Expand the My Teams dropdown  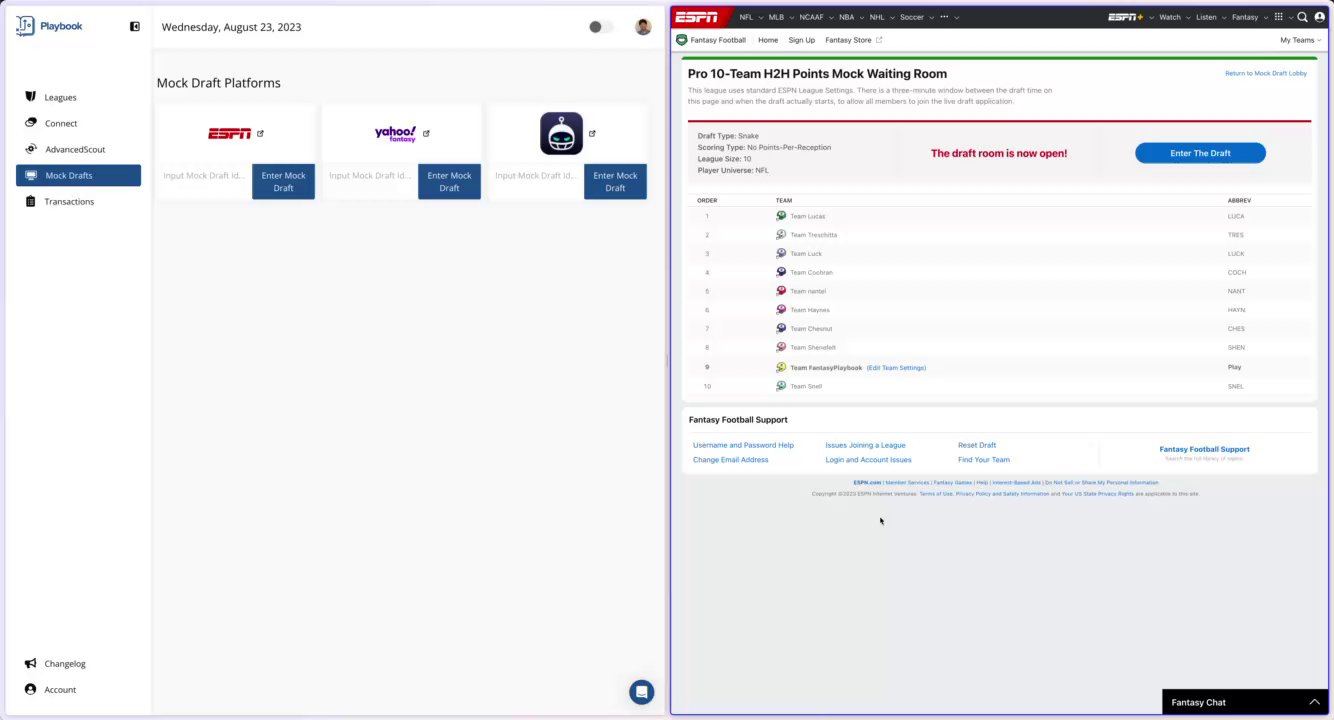[x=1301, y=40]
